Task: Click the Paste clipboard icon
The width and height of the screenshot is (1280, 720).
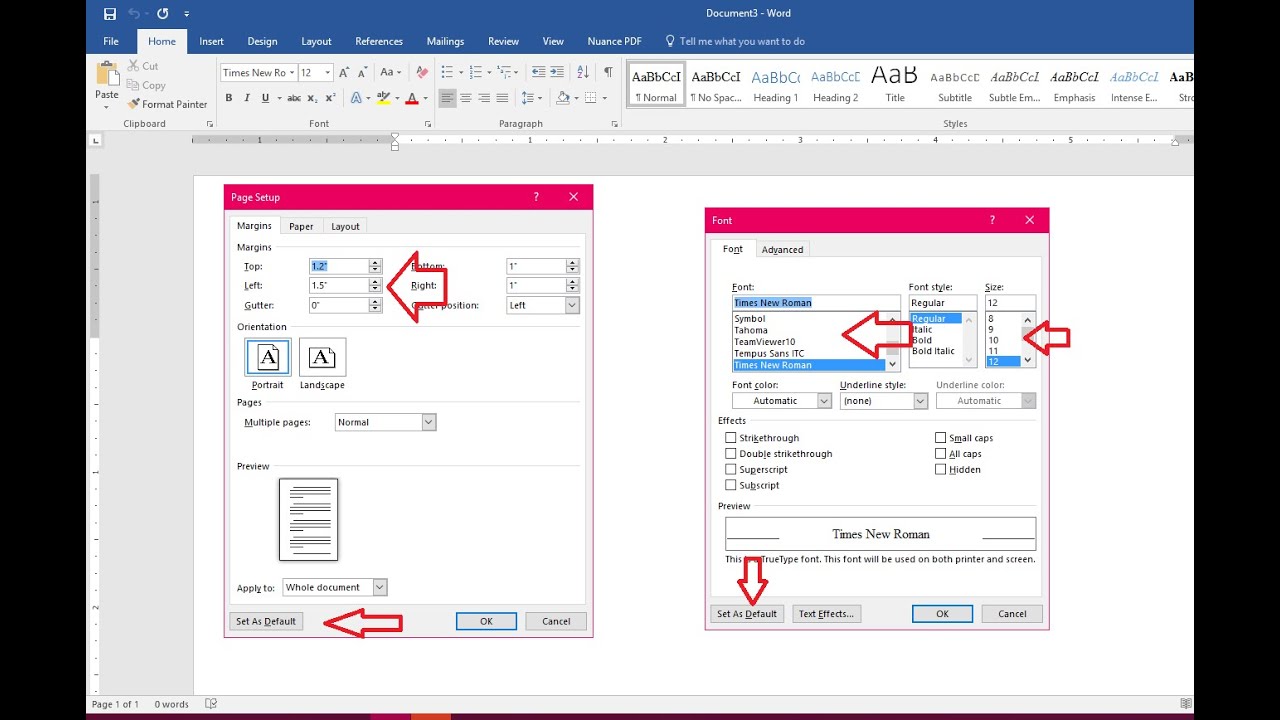Action: 106,74
